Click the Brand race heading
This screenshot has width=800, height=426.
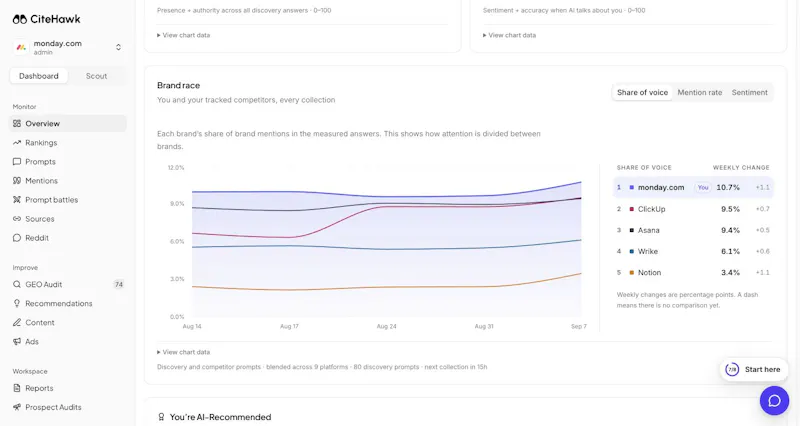coord(179,86)
